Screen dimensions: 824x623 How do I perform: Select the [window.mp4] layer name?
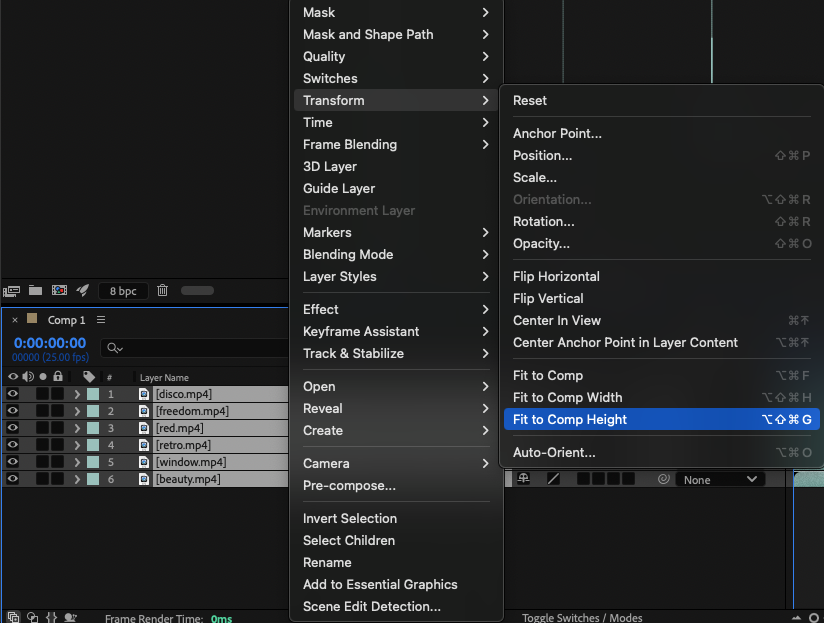point(191,462)
